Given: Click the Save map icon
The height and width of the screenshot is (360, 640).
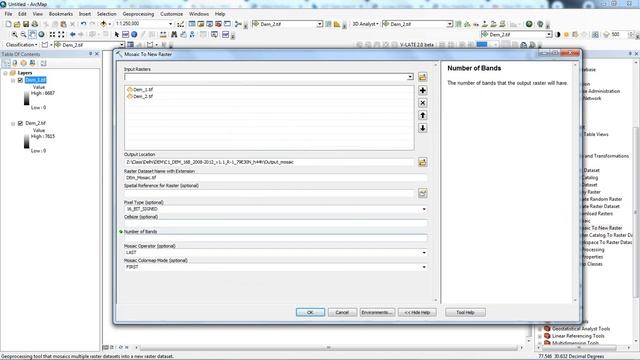Looking at the screenshot, I should click(x=26, y=24).
